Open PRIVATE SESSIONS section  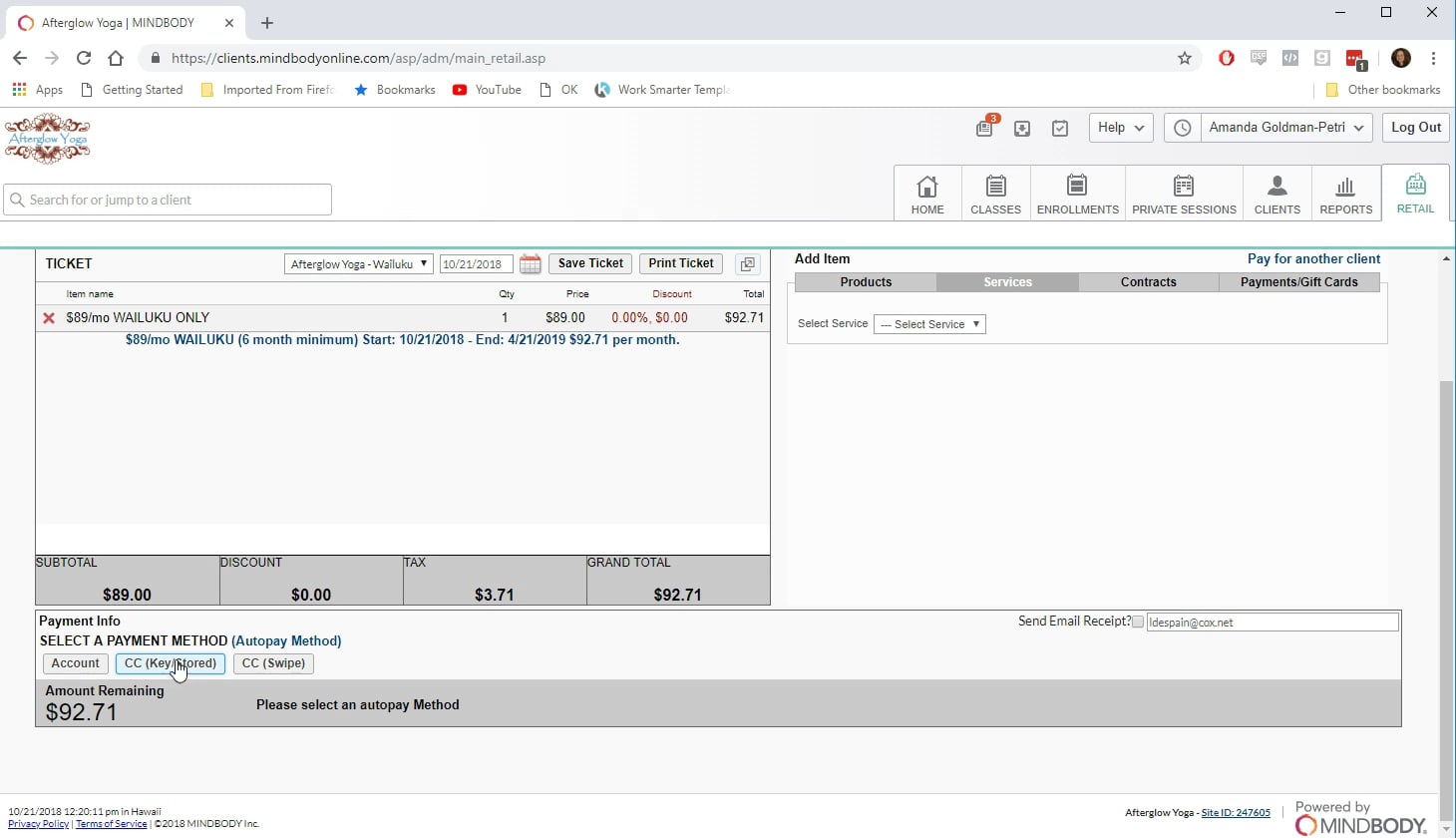pyautogui.click(x=1184, y=194)
